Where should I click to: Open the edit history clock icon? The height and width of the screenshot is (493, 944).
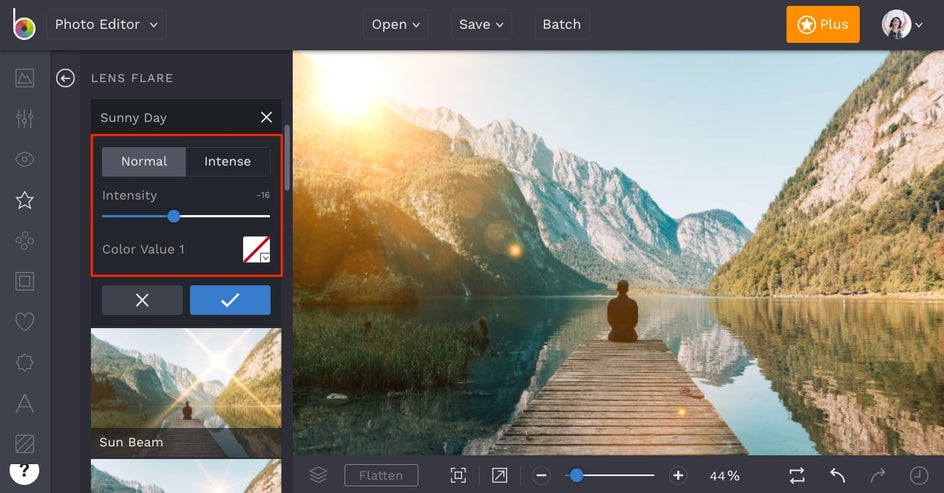pyautogui.click(x=919, y=476)
